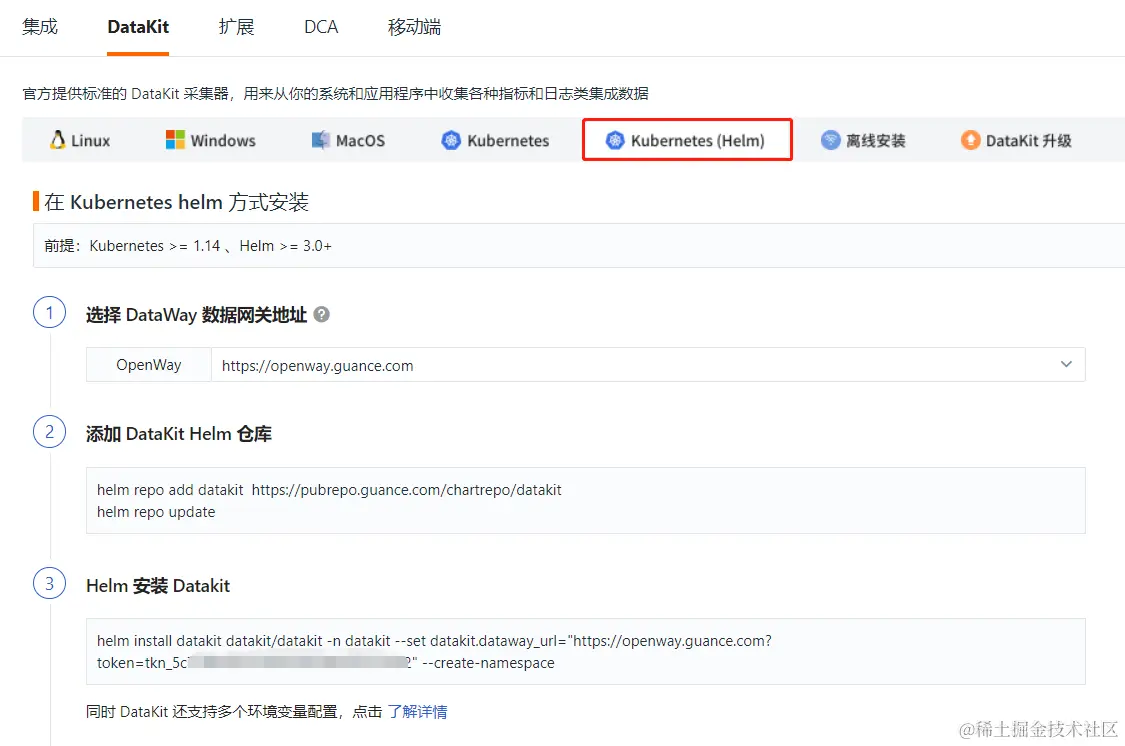
Task: Choose the MacOS install option
Action: (x=348, y=140)
